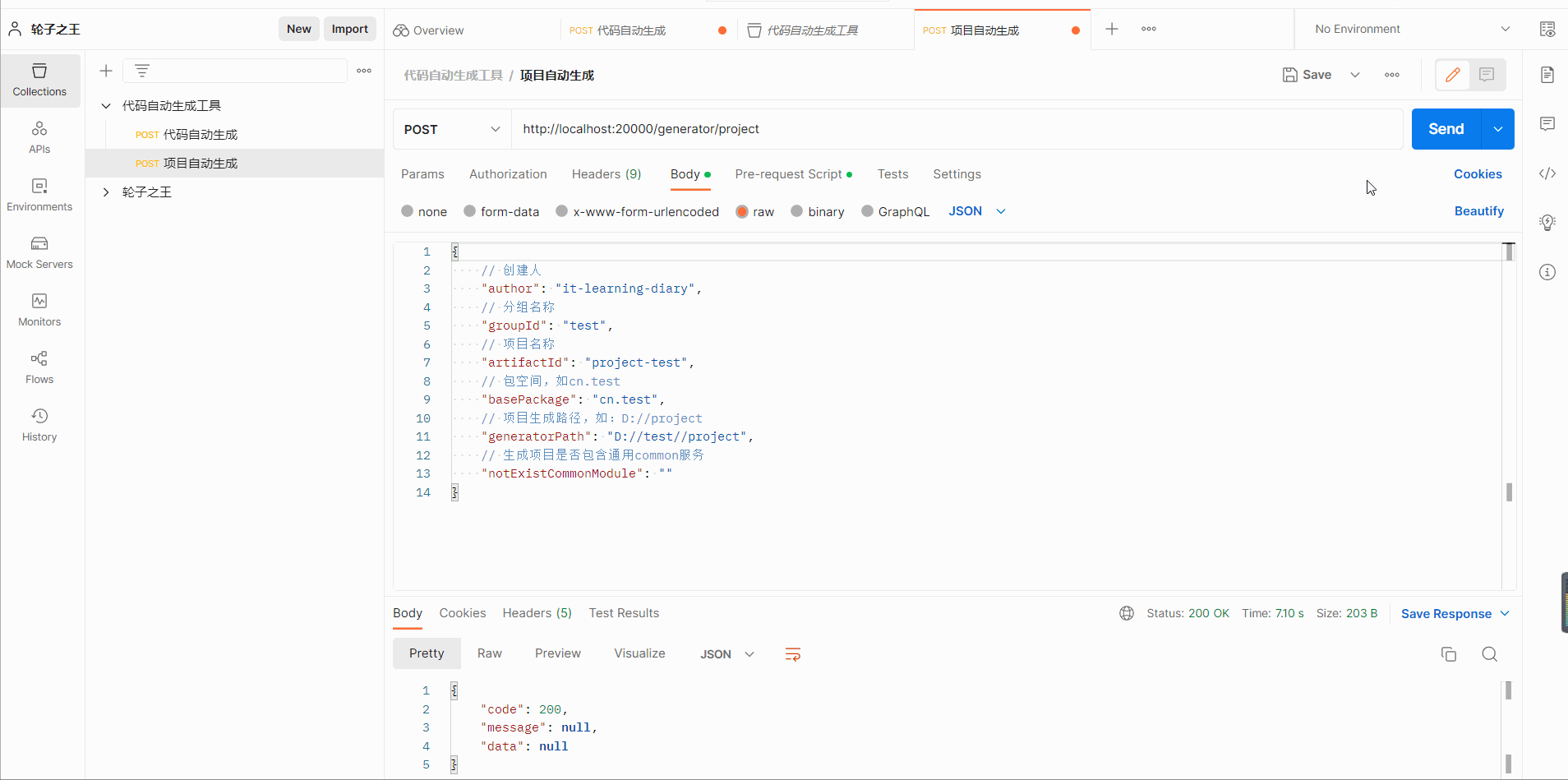Switch to the Tests tab
This screenshot has height=780, width=1568.
(x=892, y=174)
